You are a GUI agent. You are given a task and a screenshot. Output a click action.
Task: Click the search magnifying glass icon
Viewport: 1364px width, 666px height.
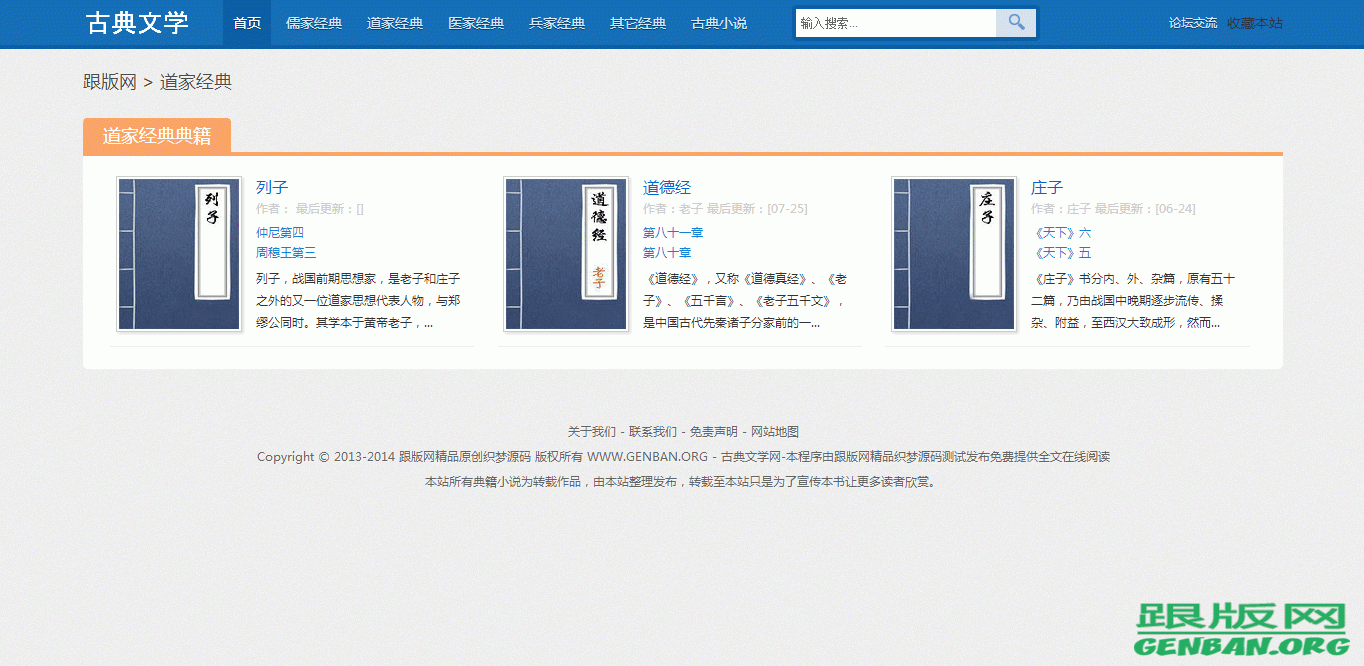(x=1015, y=21)
